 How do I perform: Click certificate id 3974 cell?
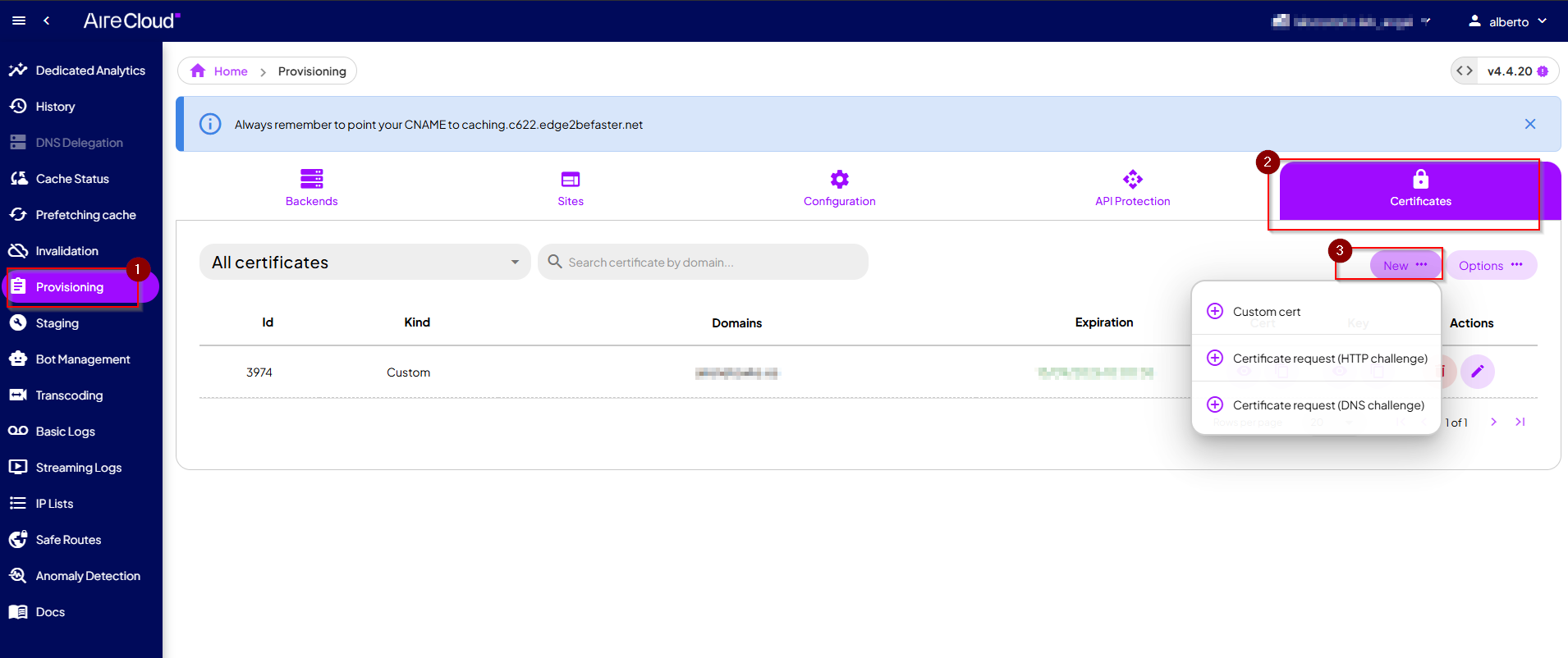click(x=259, y=372)
